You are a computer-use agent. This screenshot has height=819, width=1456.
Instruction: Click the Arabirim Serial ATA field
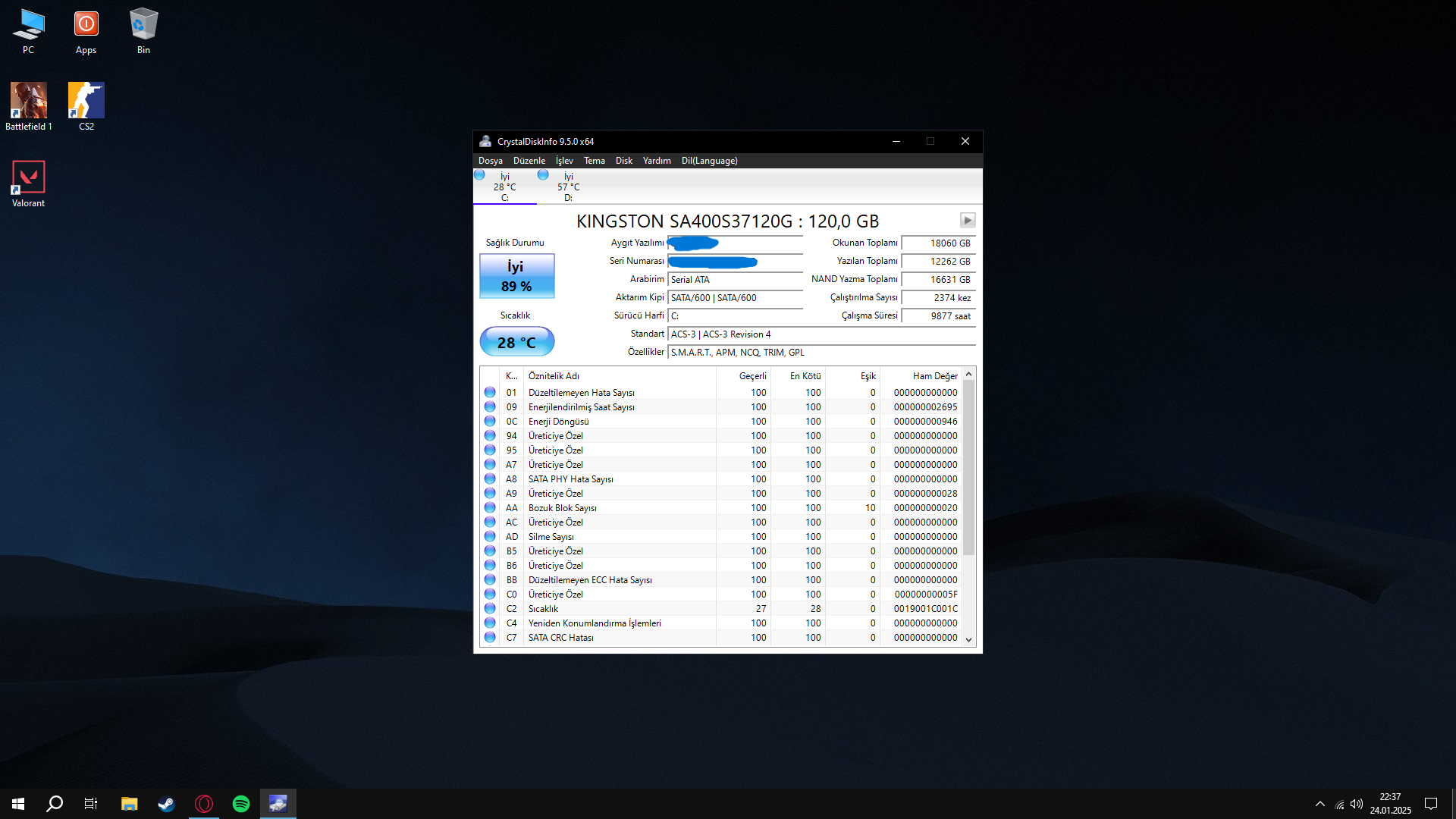735,280
